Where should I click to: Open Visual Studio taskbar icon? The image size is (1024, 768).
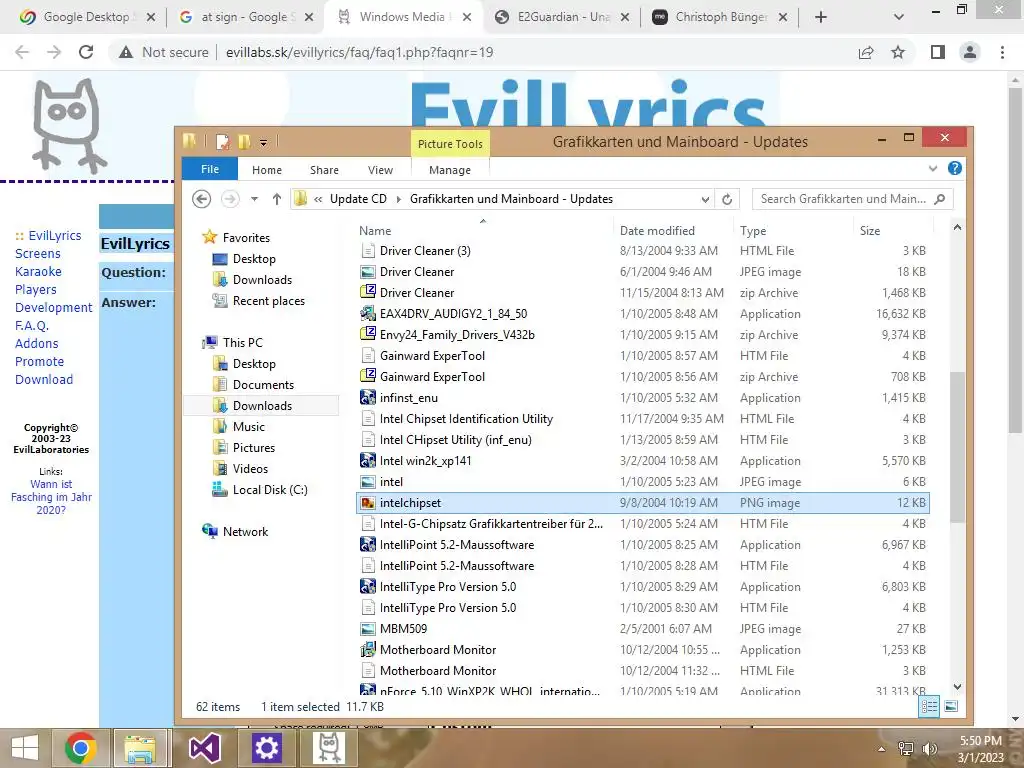204,748
